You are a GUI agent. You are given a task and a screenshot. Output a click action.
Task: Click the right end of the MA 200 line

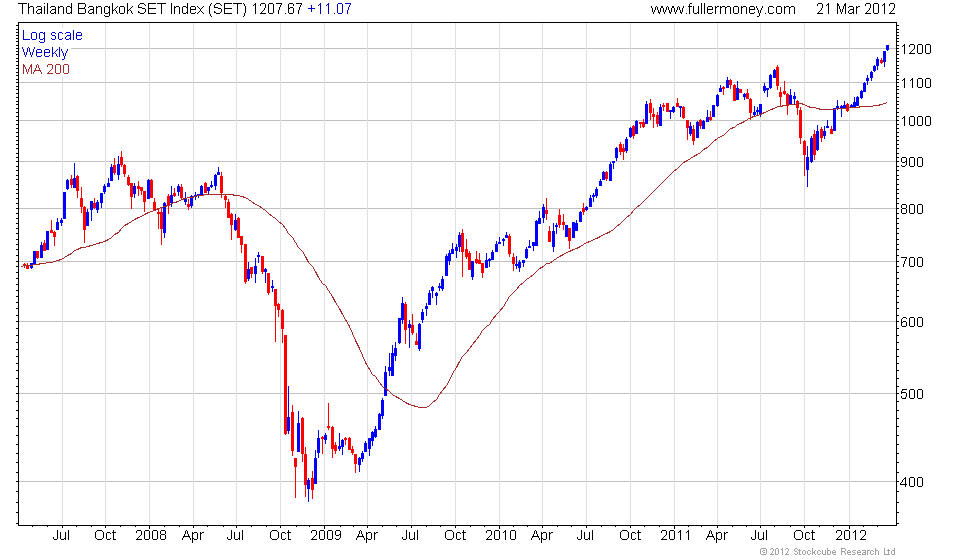(x=886, y=103)
